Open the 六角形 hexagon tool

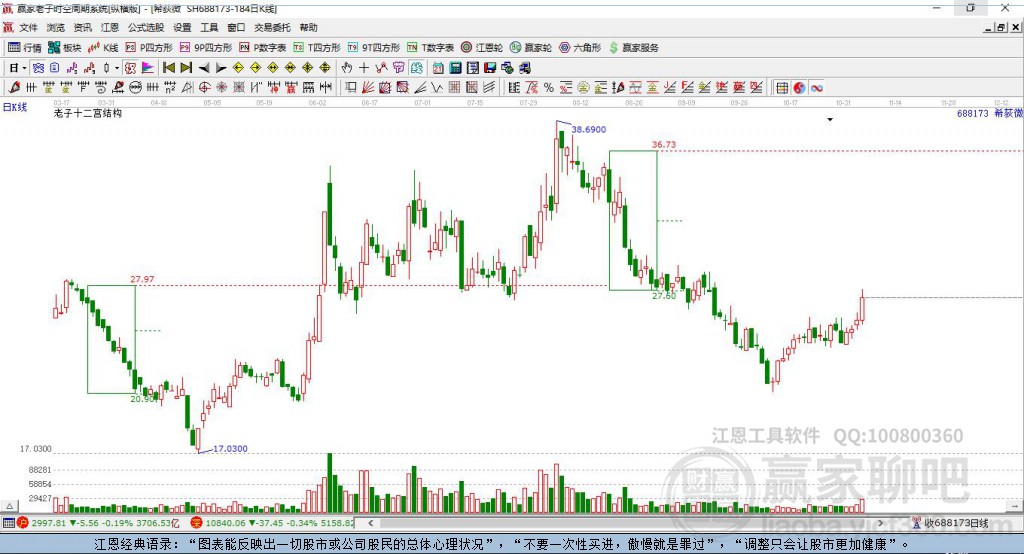[x=580, y=48]
